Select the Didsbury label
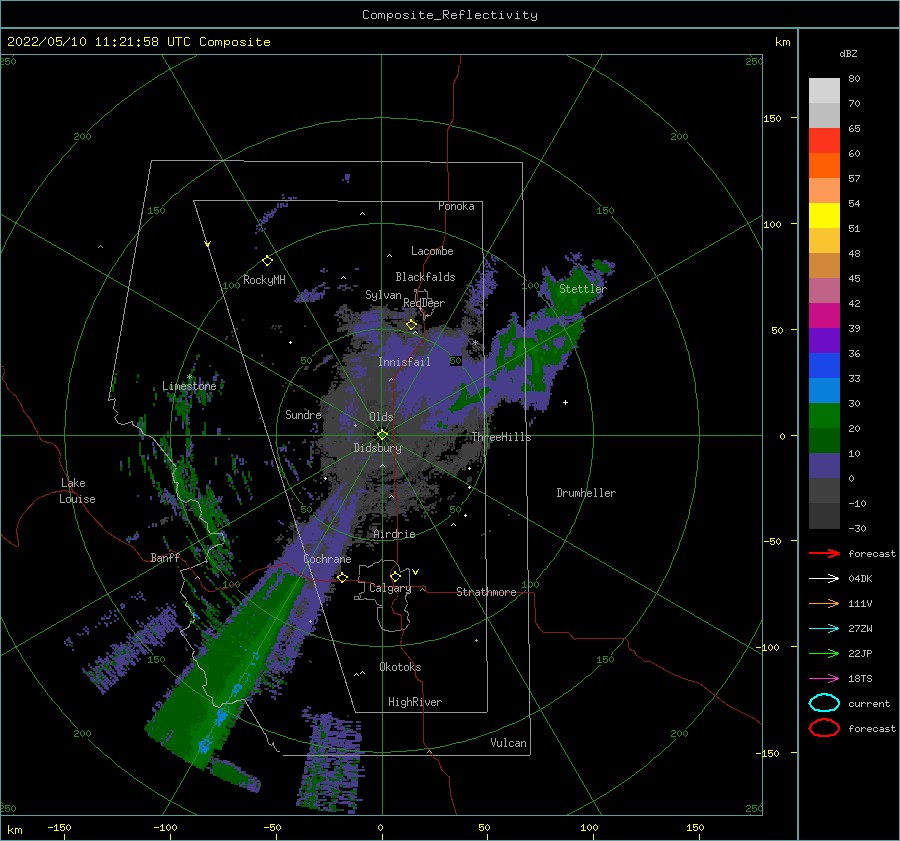 click(x=377, y=448)
